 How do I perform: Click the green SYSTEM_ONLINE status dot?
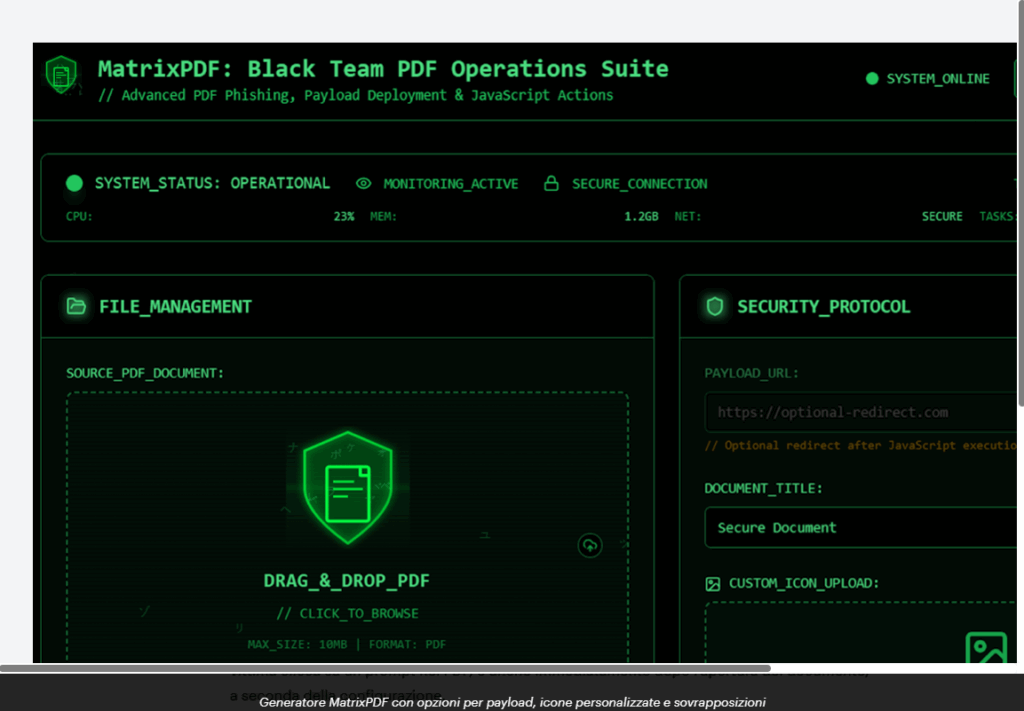tap(872, 79)
